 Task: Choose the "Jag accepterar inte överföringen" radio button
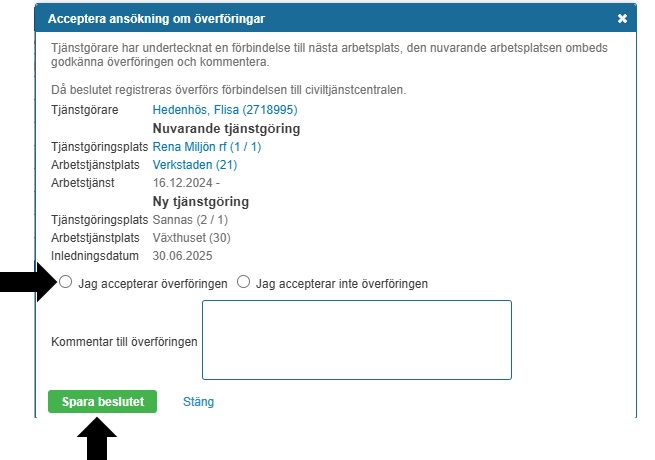click(244, 283)
